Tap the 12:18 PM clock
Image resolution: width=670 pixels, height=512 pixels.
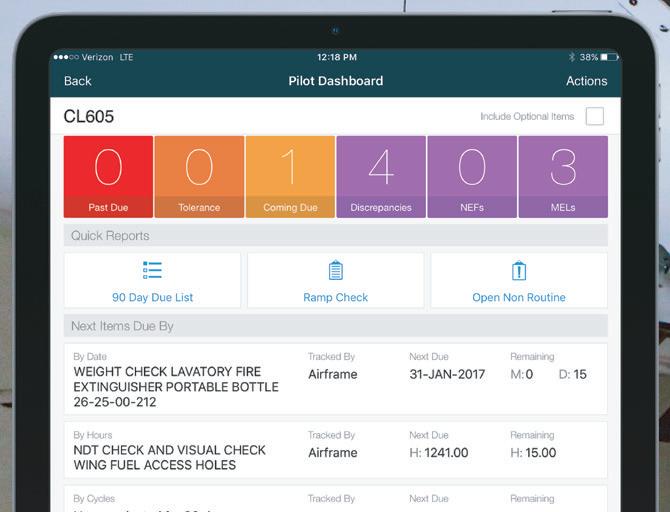coord(337,57)
